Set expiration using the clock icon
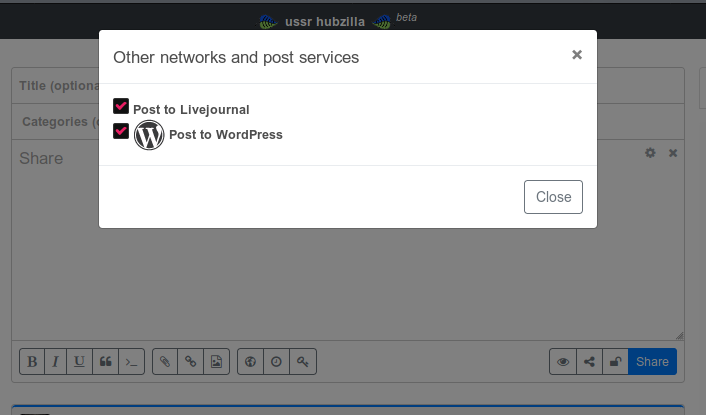The width and height of the screenshot is (706, 415). pyautogui.click(x=276, y=361)
